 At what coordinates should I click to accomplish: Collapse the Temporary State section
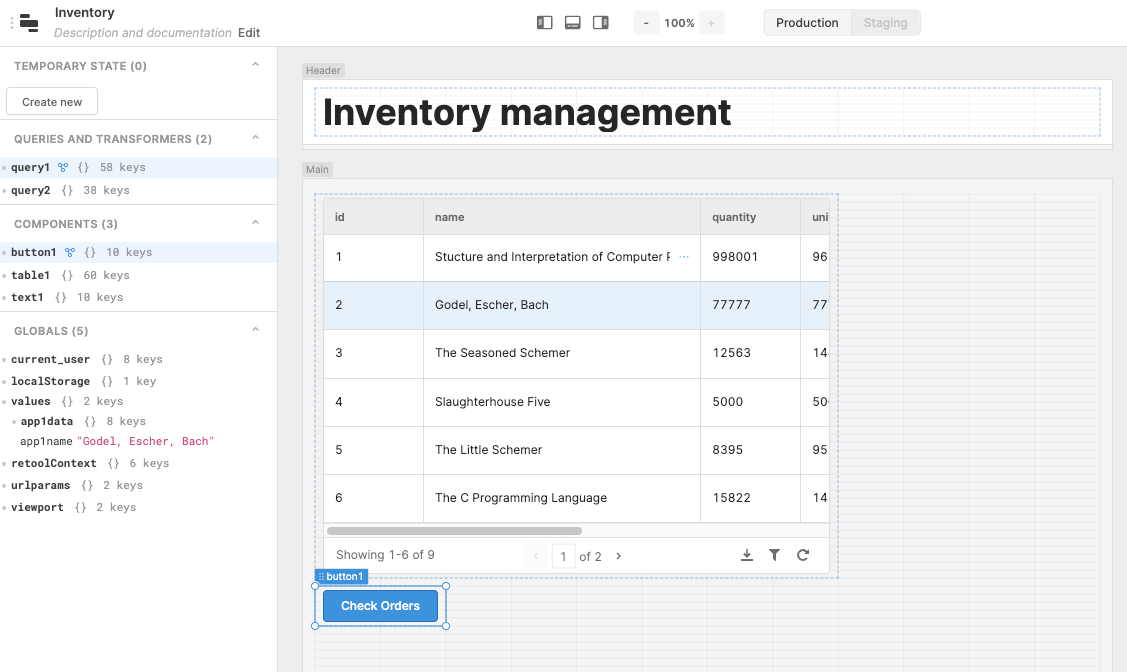pos(255,65)
